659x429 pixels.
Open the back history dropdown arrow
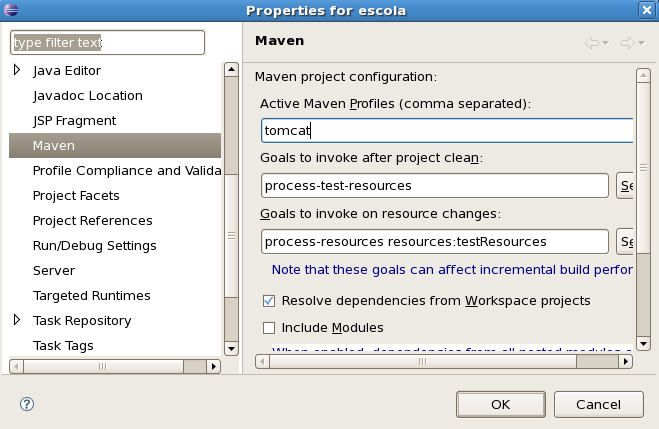(x=606, y=43)
